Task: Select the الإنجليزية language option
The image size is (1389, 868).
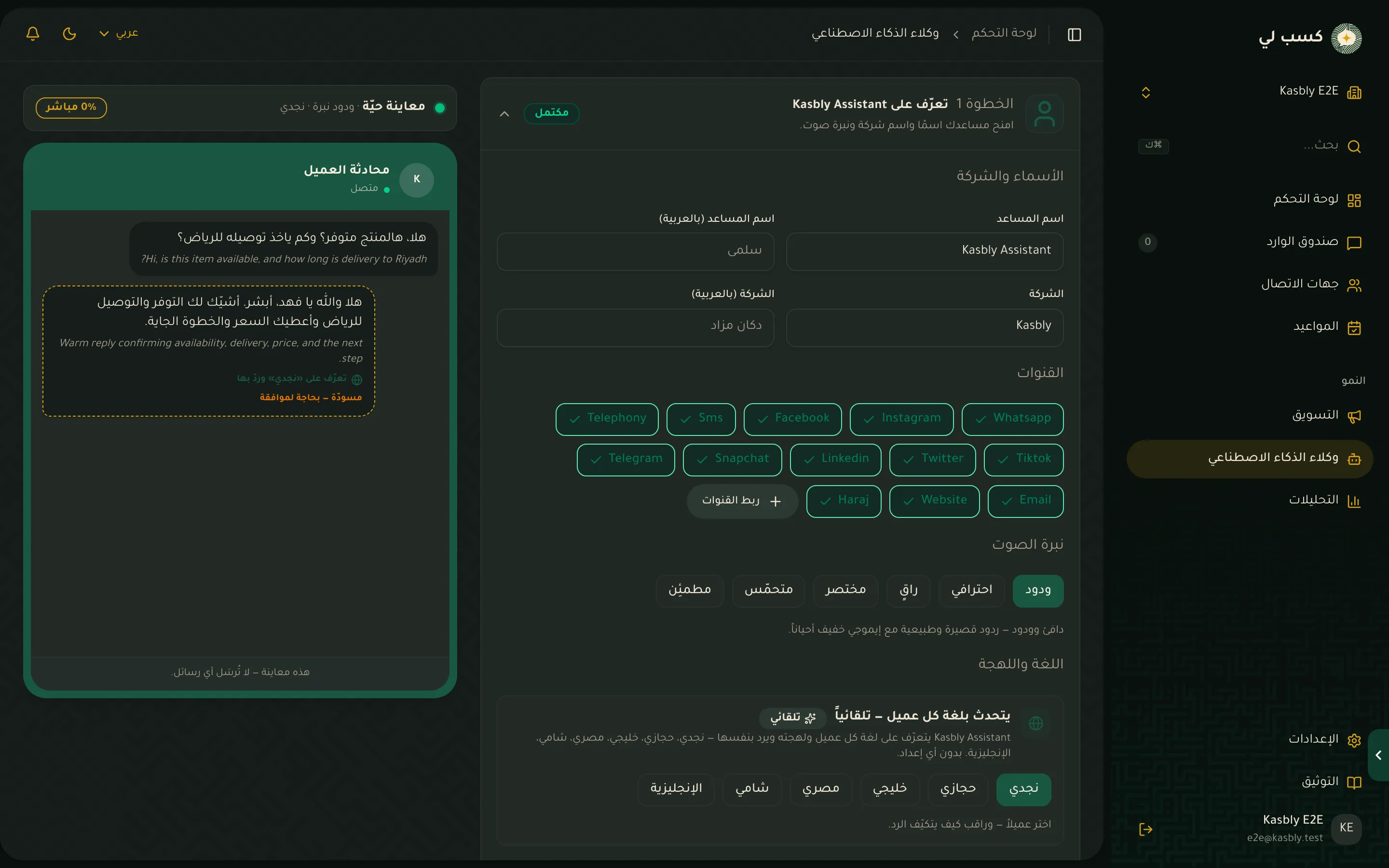Action: click(676, 789)
